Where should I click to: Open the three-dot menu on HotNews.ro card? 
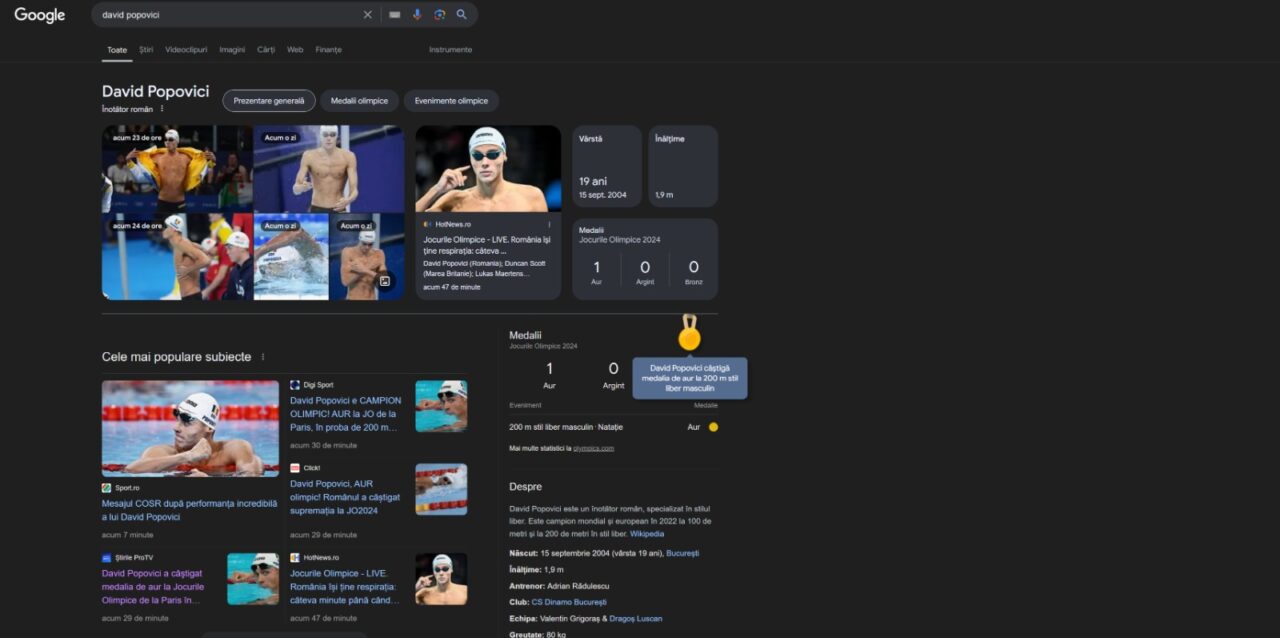[x=549, y=225]
